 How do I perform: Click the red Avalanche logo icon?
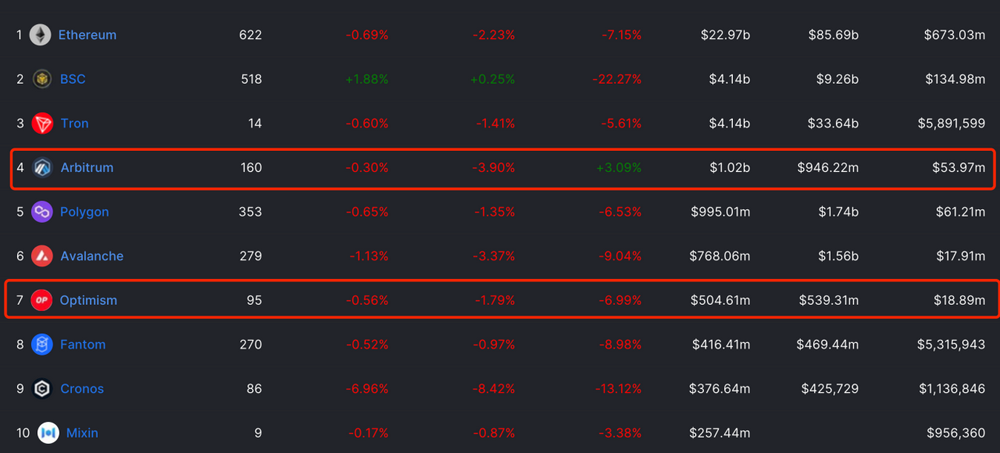pyautogui.click(x=41, y=256)
